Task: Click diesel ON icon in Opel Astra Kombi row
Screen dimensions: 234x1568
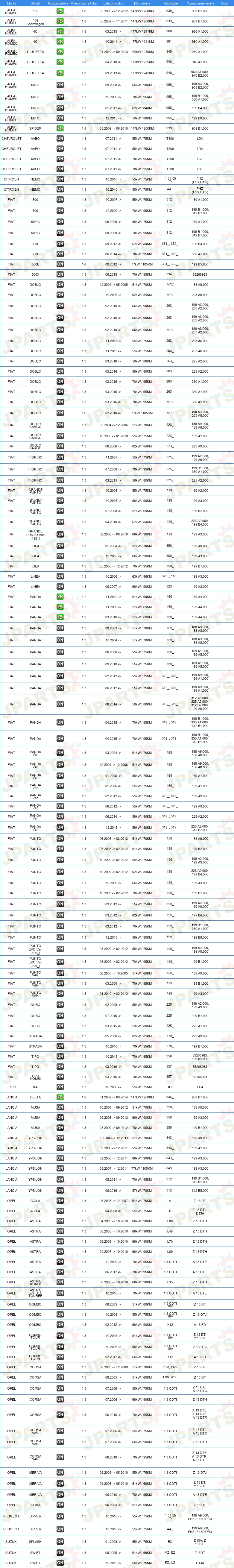Action: (x=60, y=1282)
